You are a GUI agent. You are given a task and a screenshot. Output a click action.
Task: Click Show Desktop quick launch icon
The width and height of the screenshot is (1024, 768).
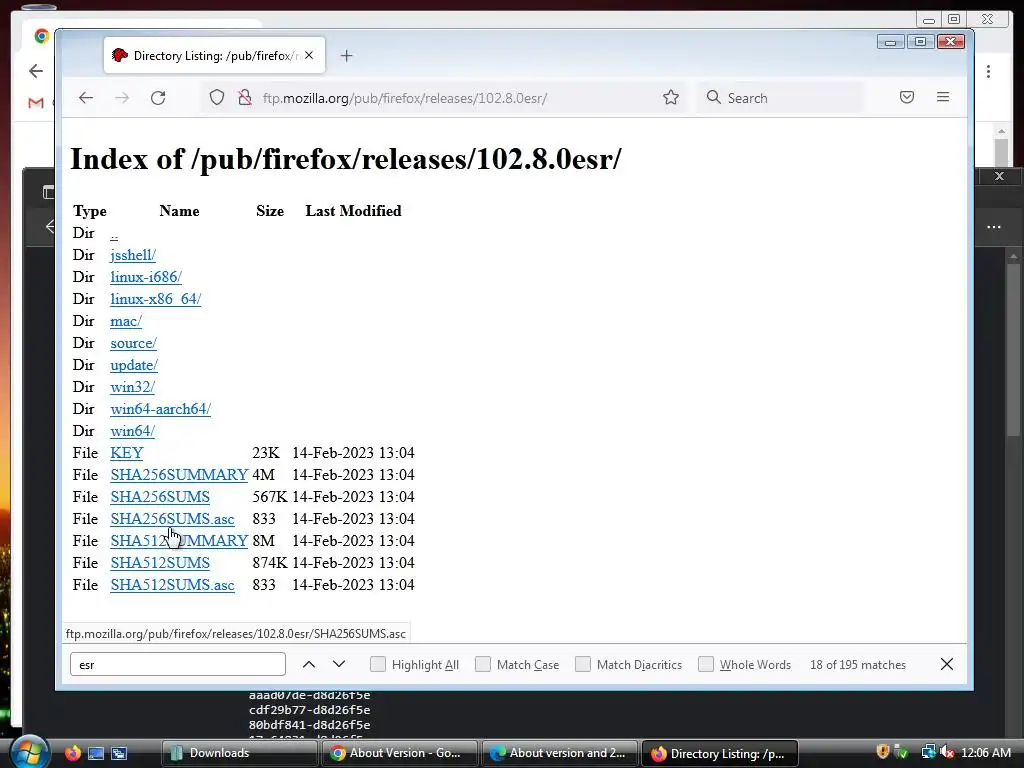pos(96,753)
